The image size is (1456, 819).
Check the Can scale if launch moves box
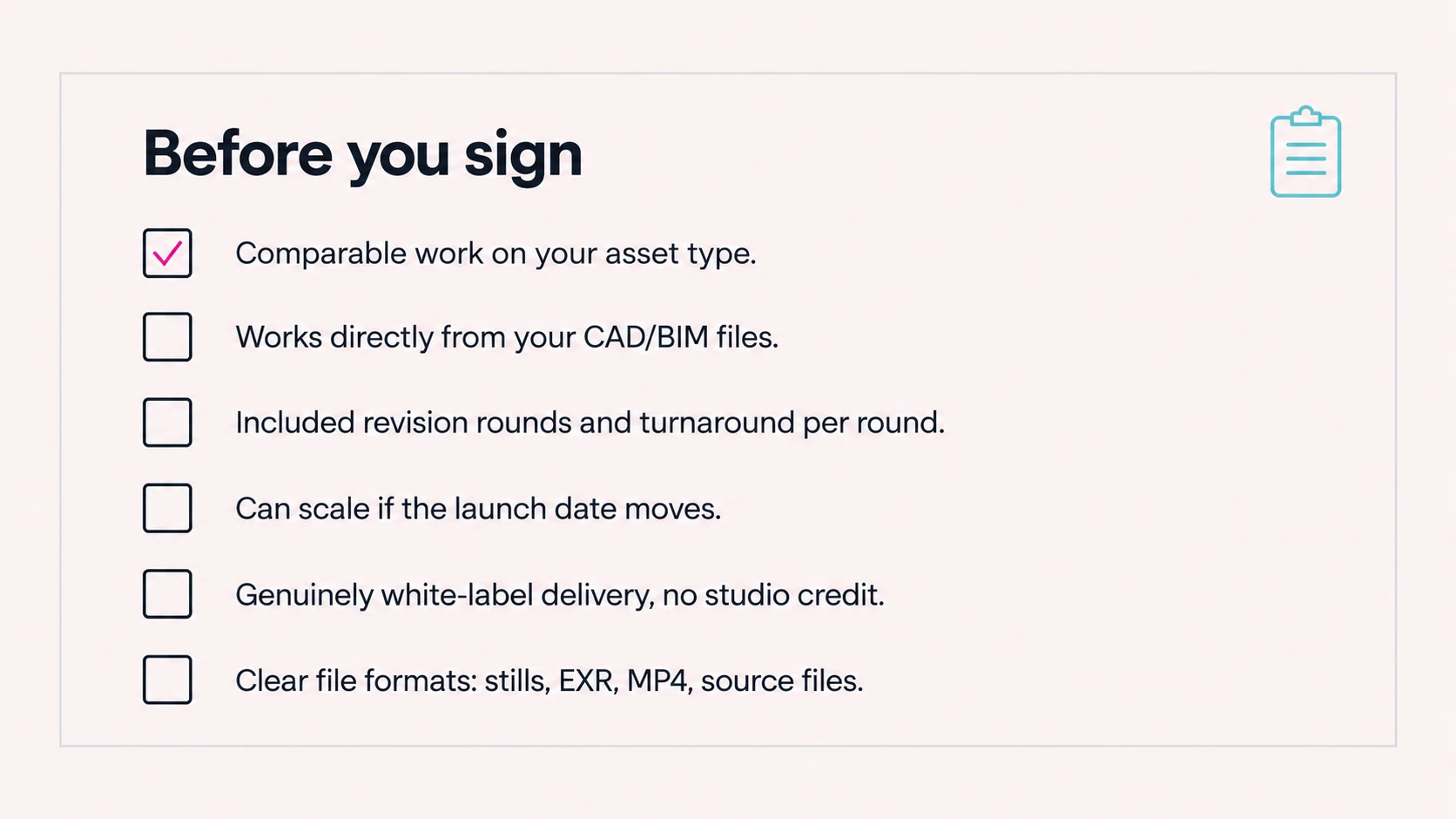tap(167, 508)
